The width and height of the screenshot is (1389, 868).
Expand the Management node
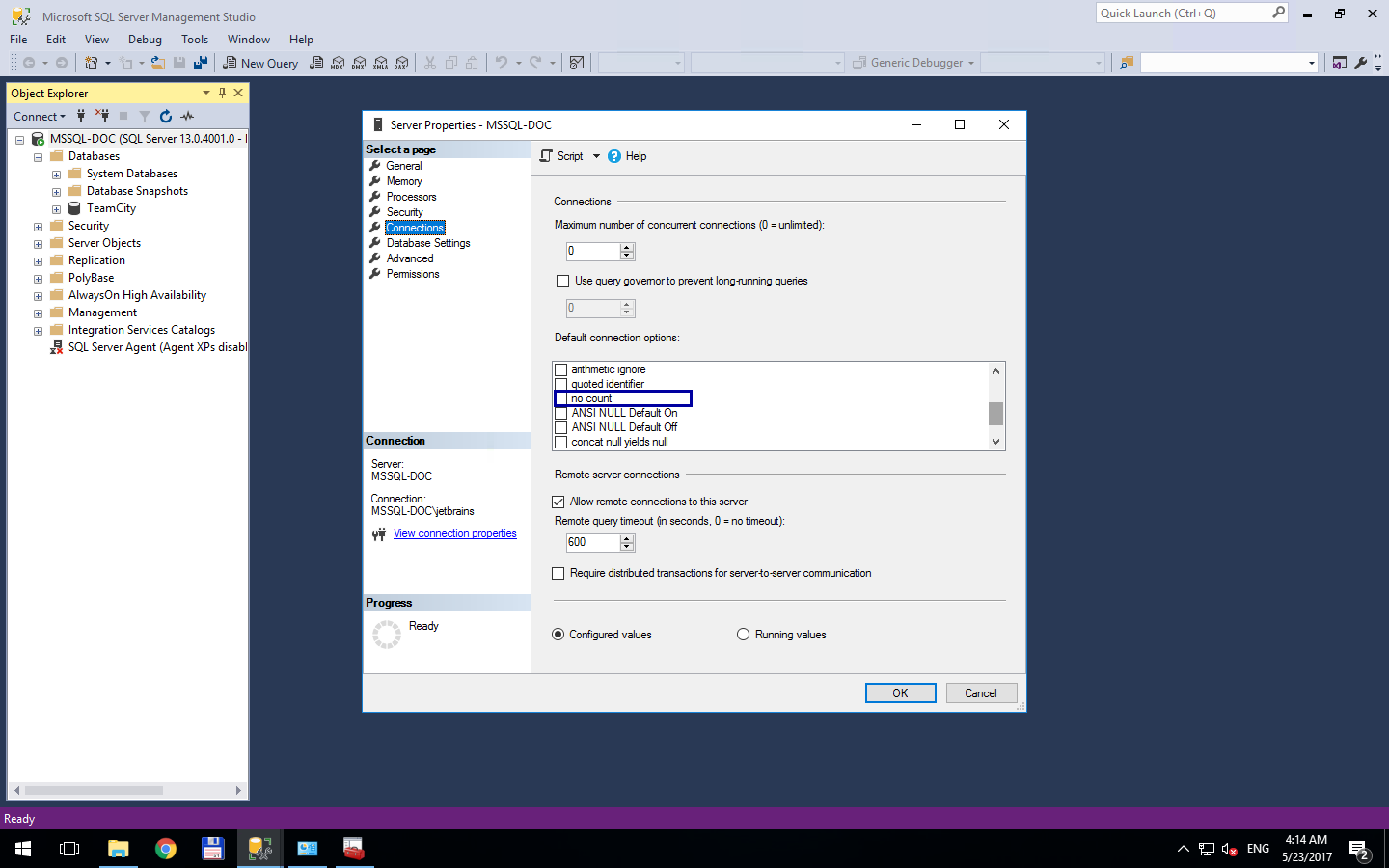38,313
